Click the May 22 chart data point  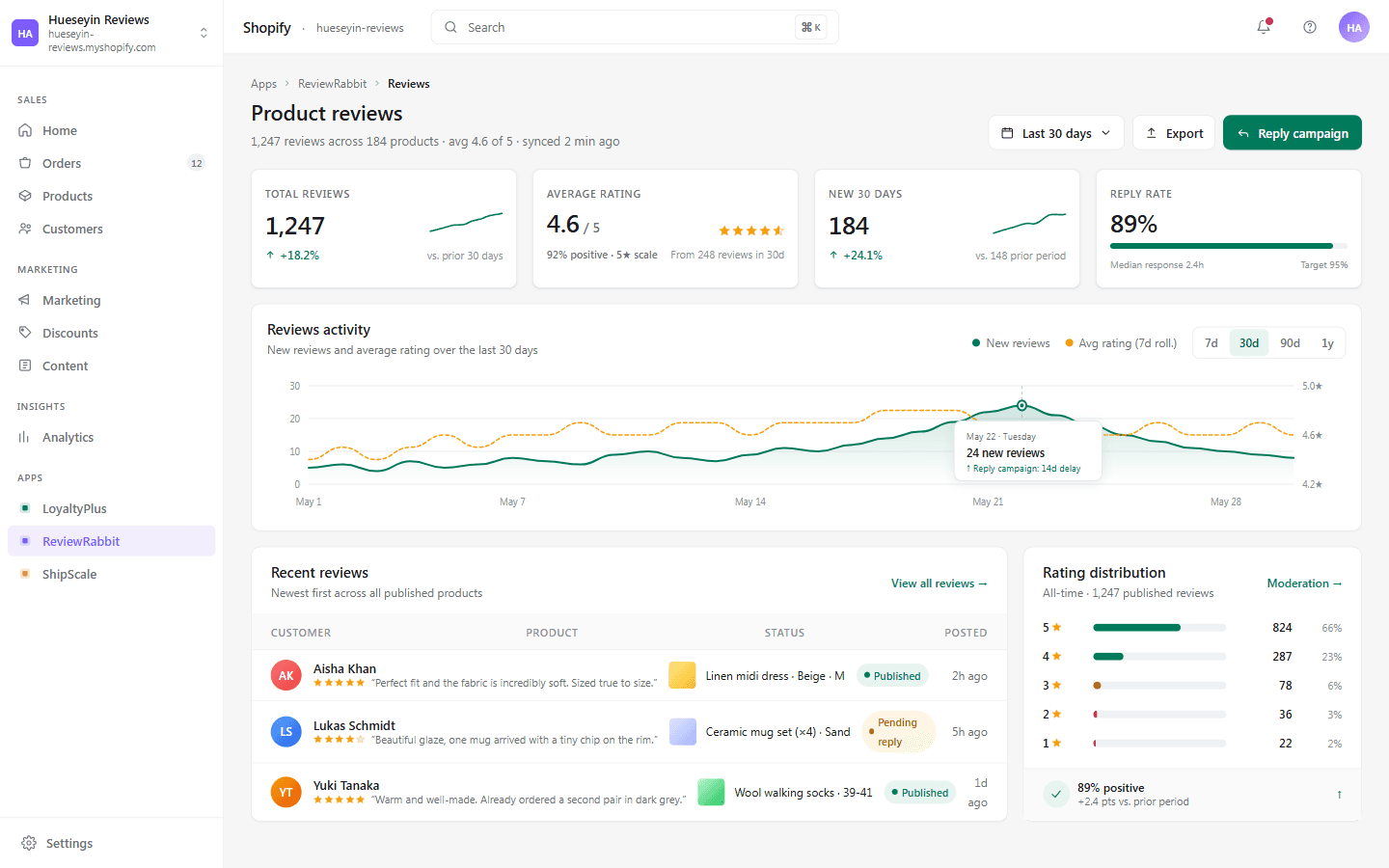pyautogui.click(x=1021, y=405)
